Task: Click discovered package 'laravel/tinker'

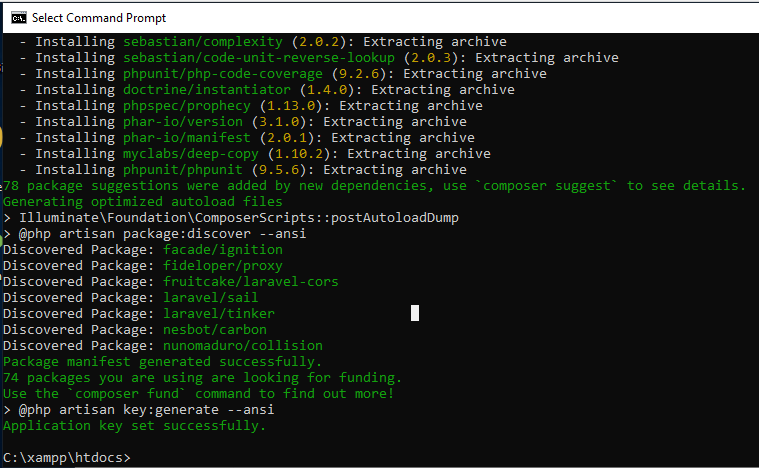Action: point(219,313)
